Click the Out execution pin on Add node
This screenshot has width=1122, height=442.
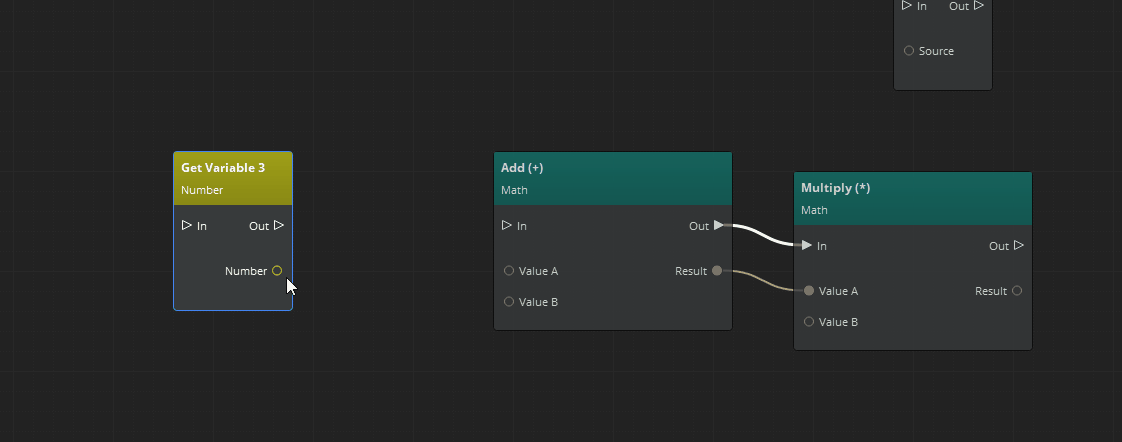[719, 225]
